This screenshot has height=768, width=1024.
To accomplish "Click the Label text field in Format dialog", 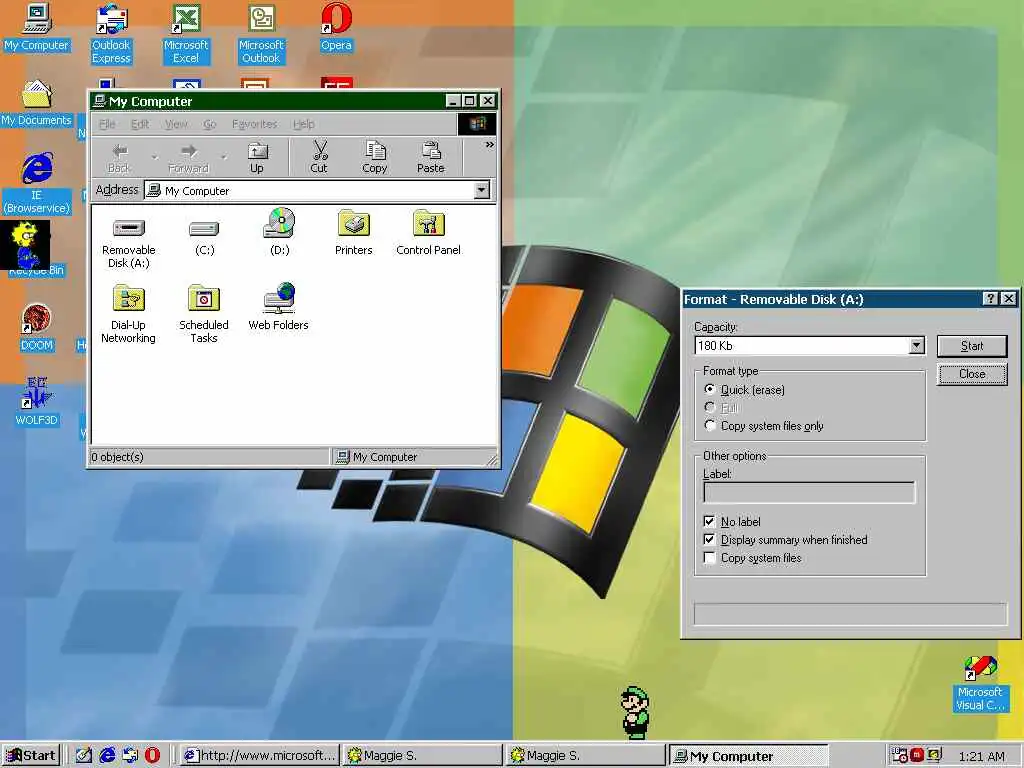I will (809, 492).
